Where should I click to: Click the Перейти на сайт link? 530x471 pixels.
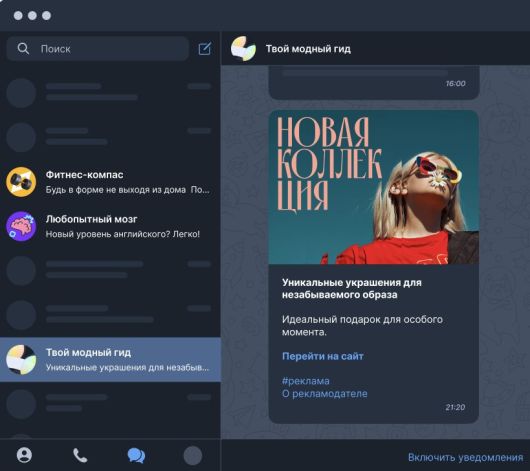(x=323, y=356)
